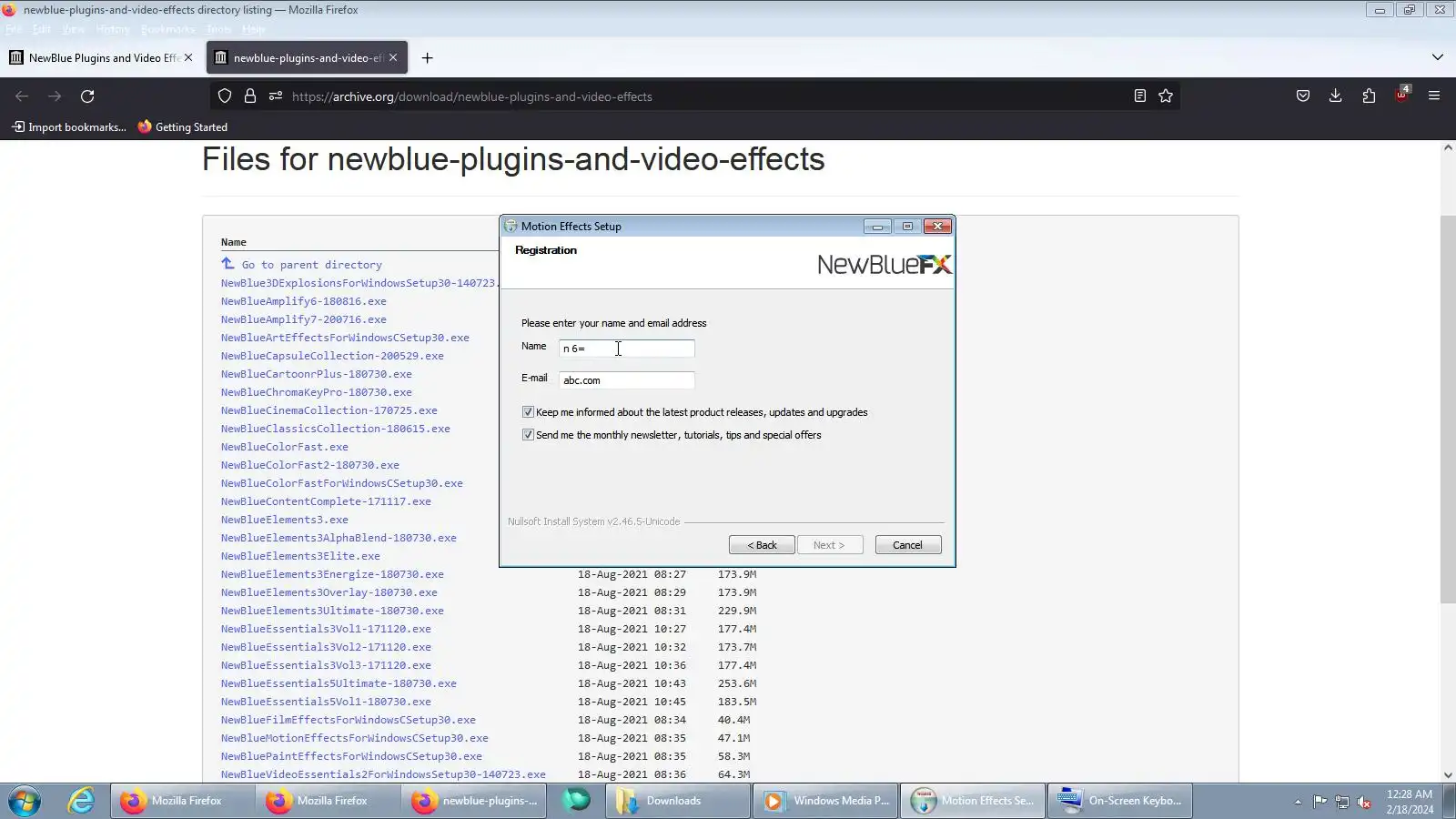Open the Firefox application menu
The image size is (1456, 819).
tap(1434, 96)
